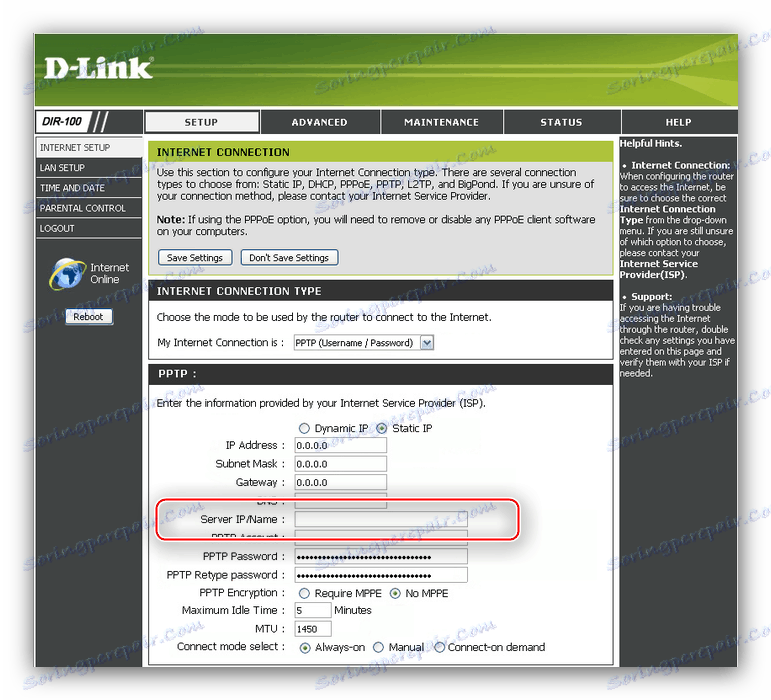Click the INTERNET CONNECTION TYPE heading
Viewport: 771px width, 700px height.
[x=239, y=291]
